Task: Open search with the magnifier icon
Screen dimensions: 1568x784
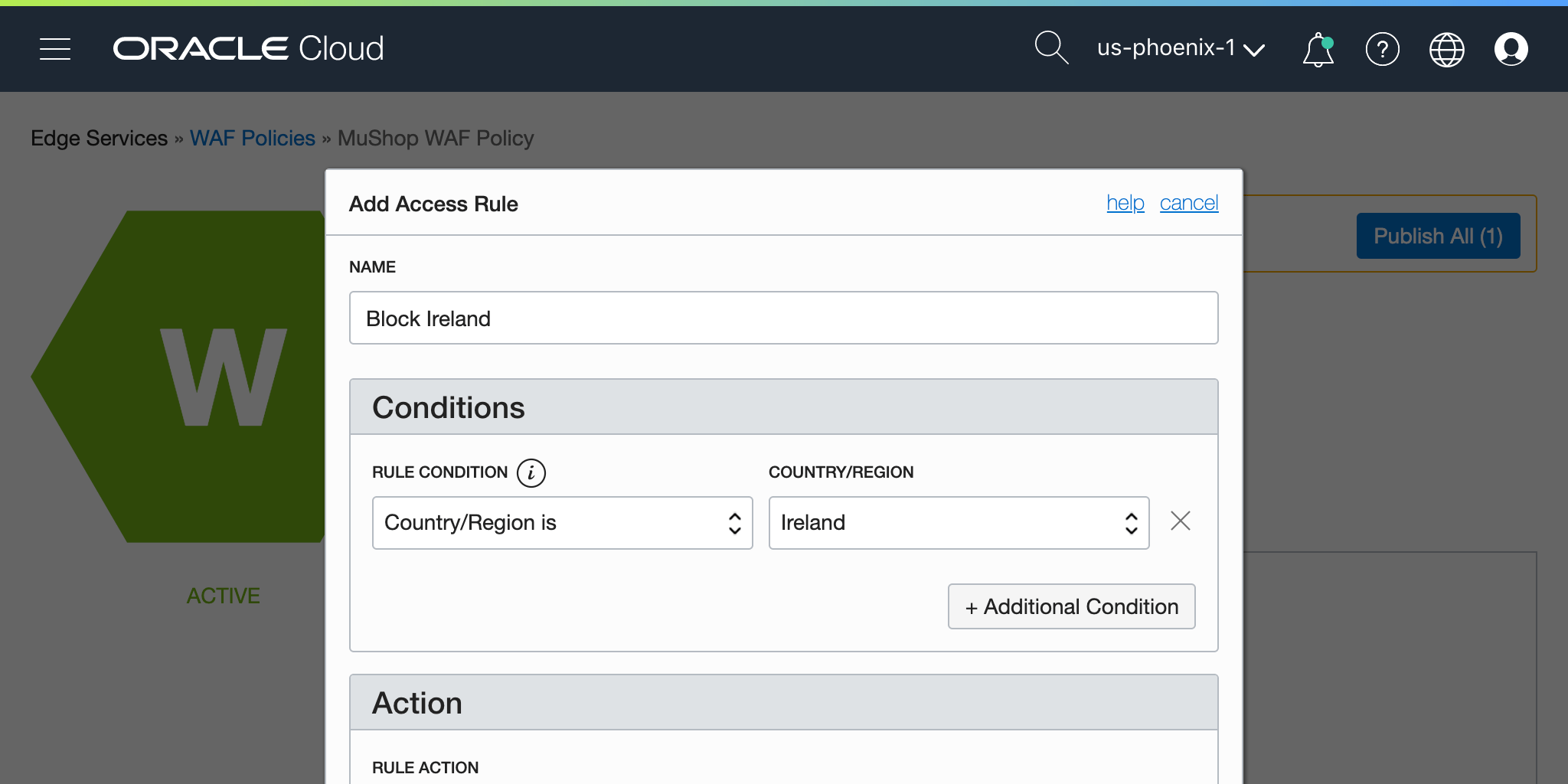Action: [x=1050, y=48]
